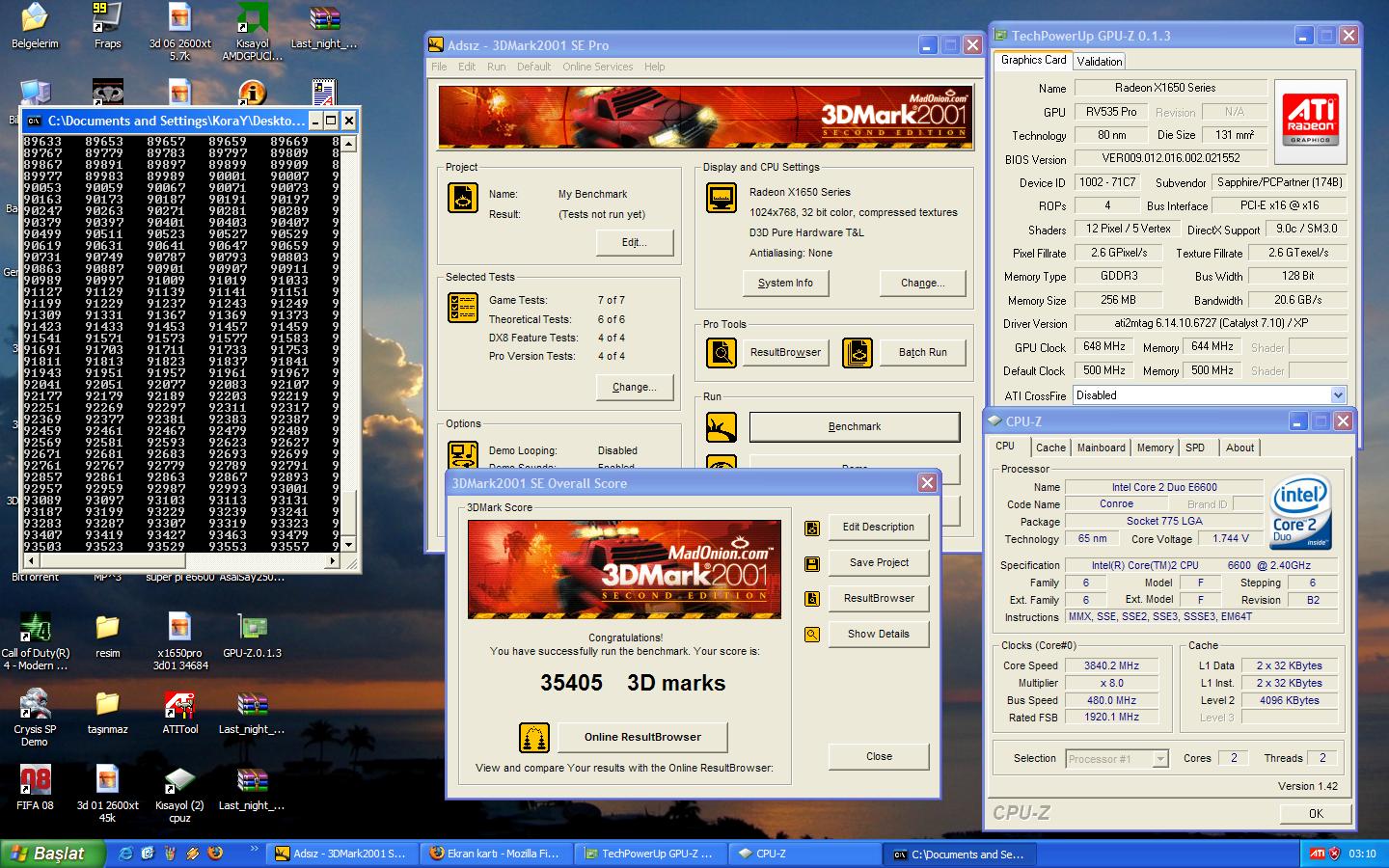Expand quick launch overflow chevron on taskbar
The height and width of the screenshot is (868, 1389).
(x=255, y=849)
